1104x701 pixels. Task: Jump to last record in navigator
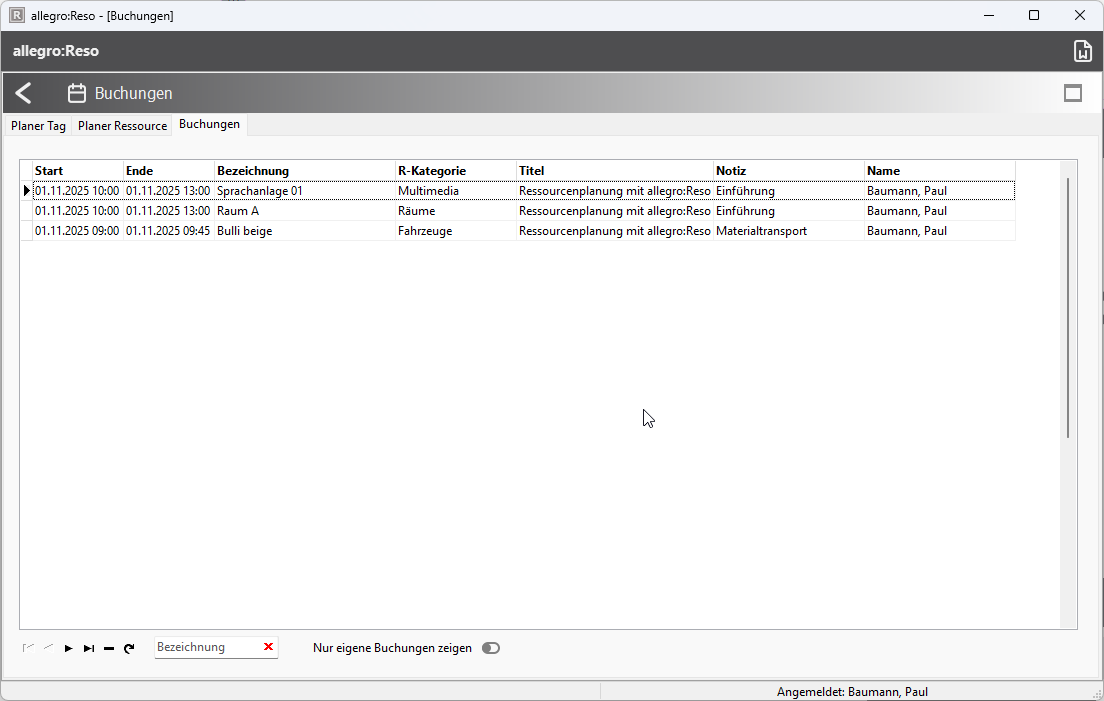pos(89,648)
